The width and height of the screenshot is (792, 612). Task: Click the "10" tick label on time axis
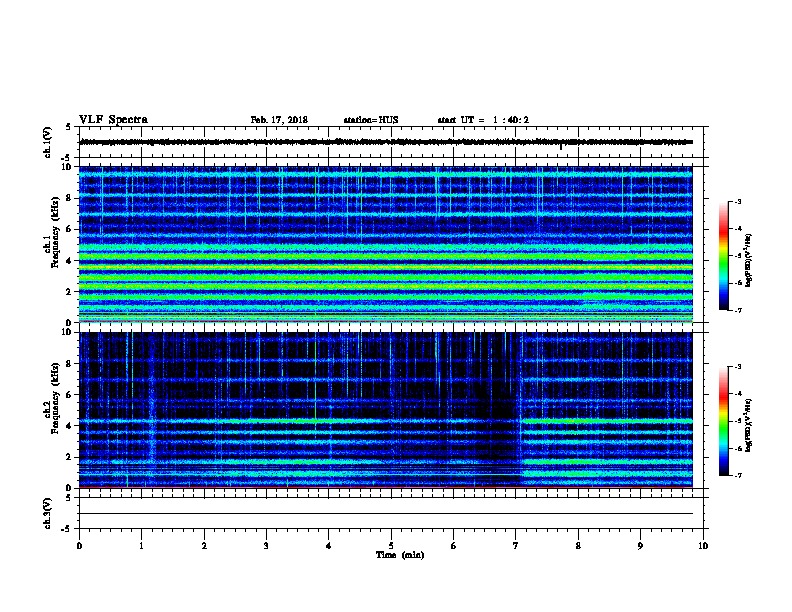[x=703, y=546]
